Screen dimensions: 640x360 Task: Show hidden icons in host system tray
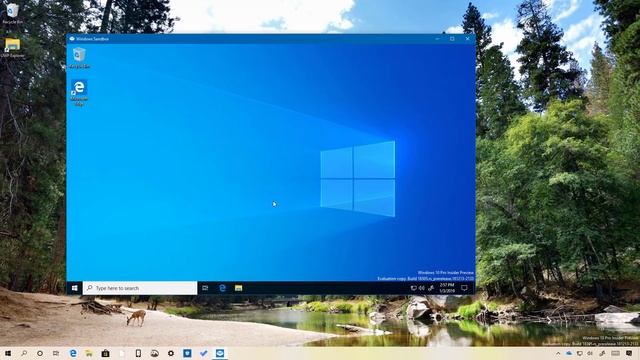558,353
